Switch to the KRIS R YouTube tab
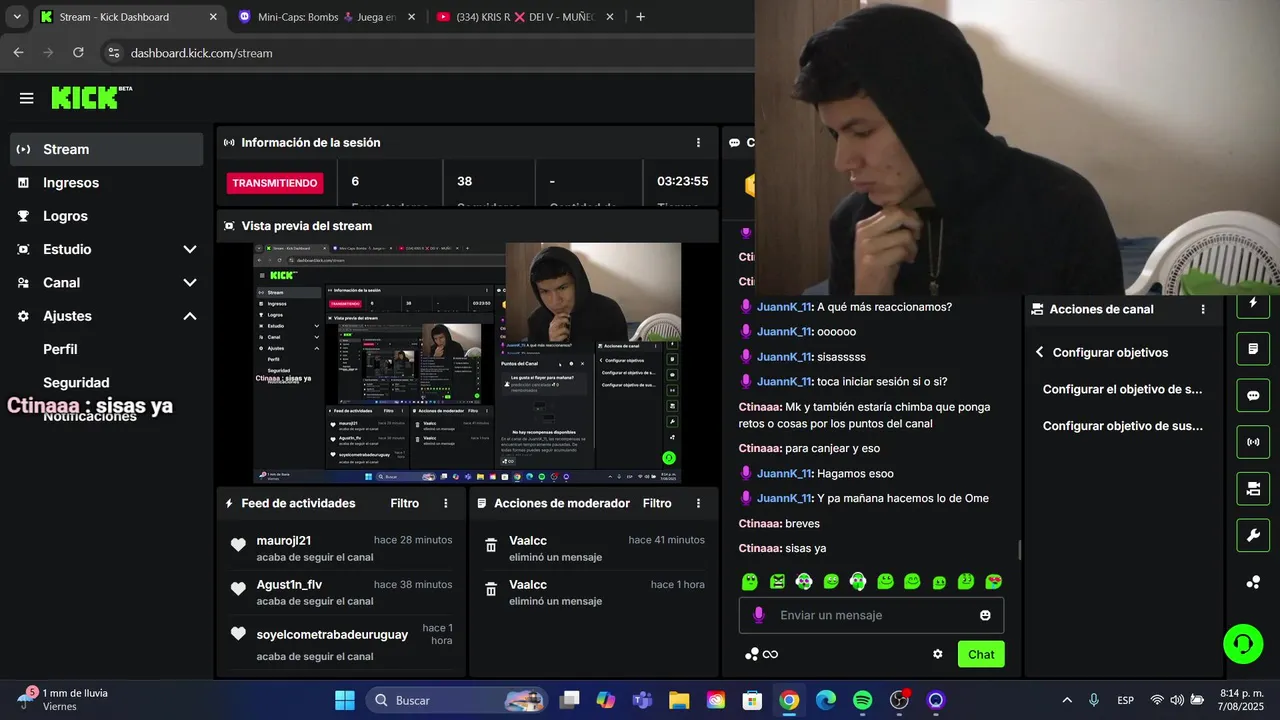 (x=524, y=17)
